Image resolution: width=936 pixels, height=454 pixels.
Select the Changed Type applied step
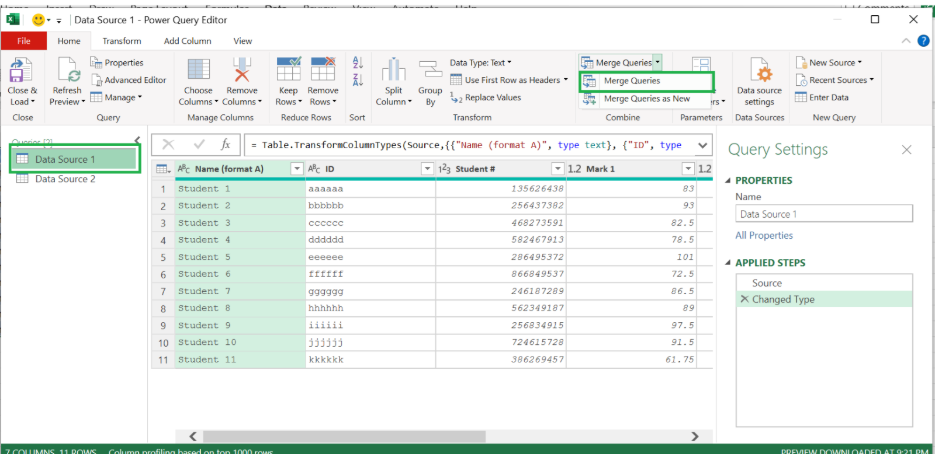pos(824,299)
